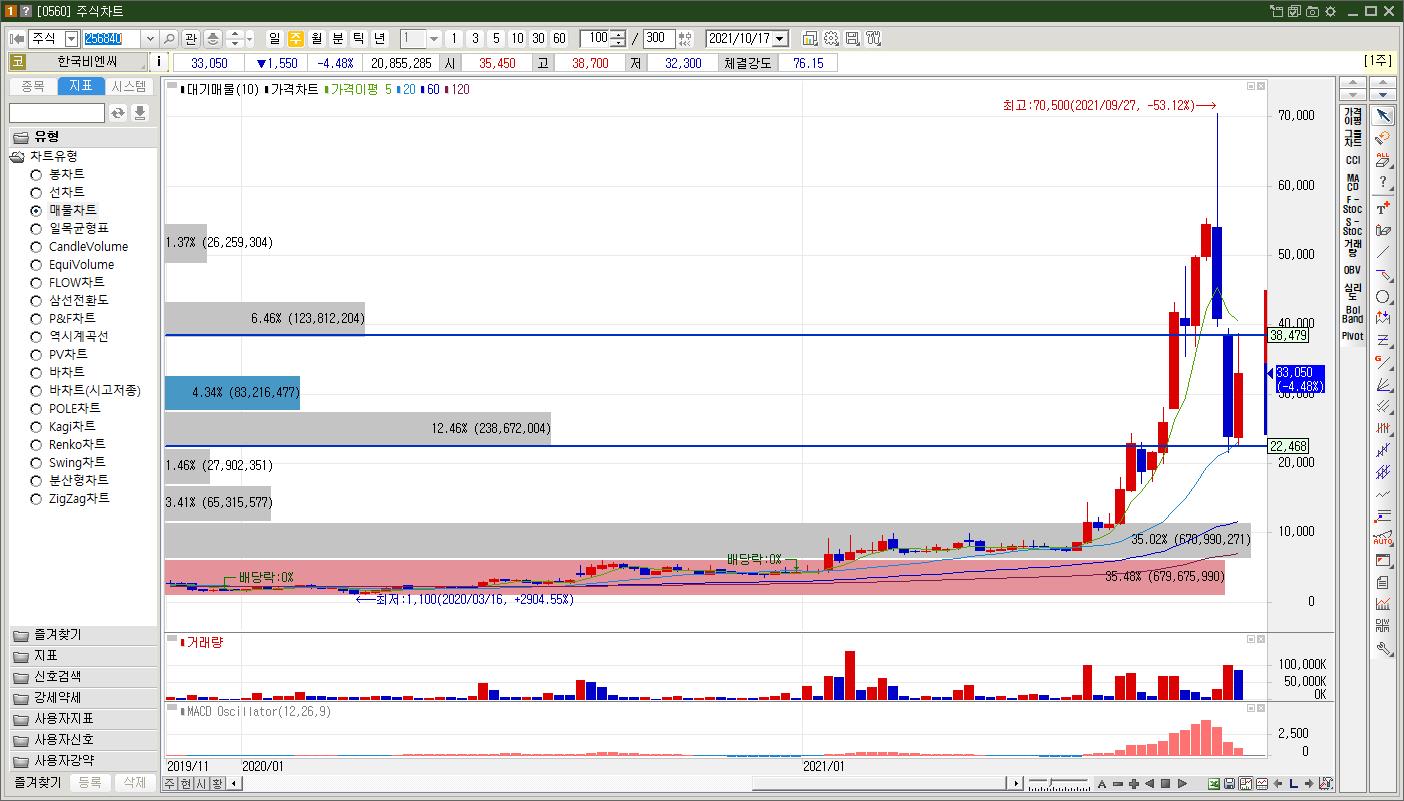
Task: Click the play forward button in bottom toolbar
Action: click(x=1182, y=783)
